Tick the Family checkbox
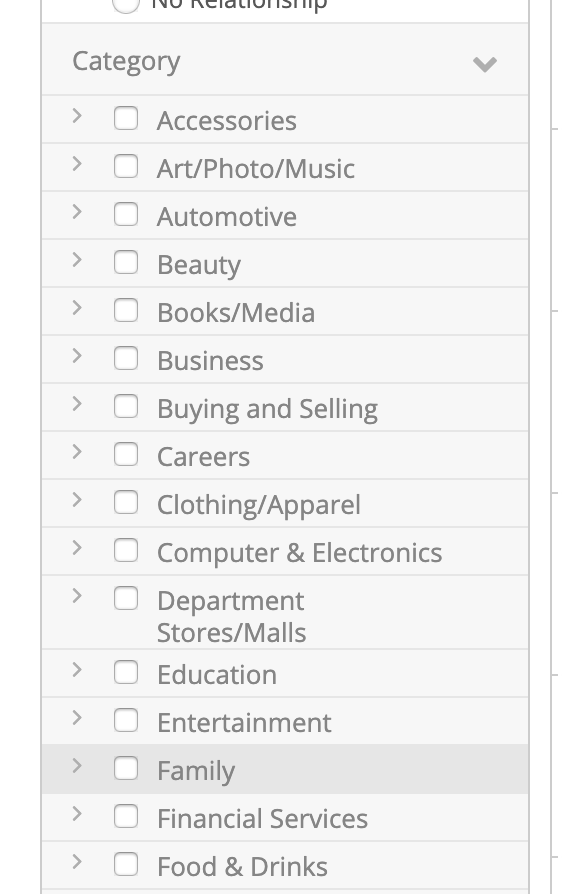This screenshot has height=894, width=562. [126, 768]
